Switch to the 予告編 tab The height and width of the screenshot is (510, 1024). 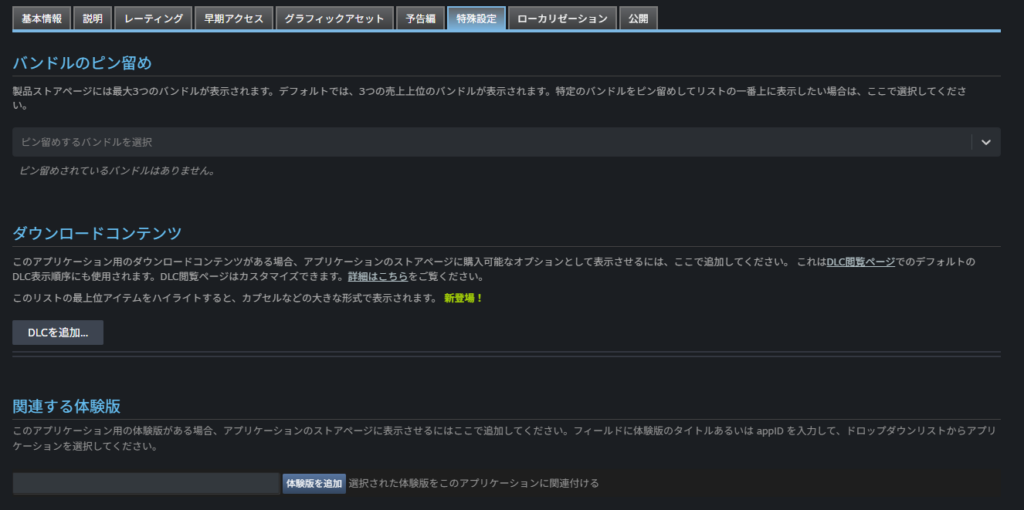421,18
